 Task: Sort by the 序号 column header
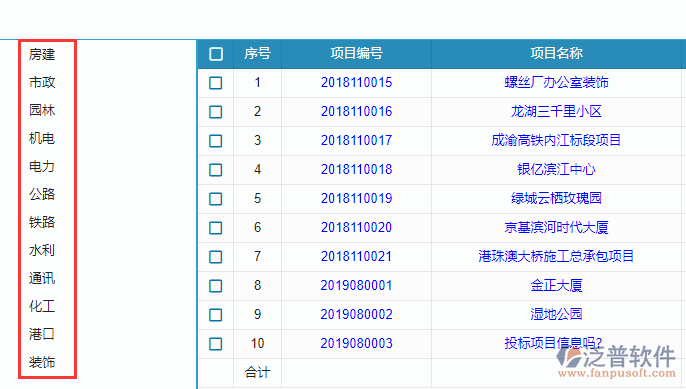(x=257, y=53)
